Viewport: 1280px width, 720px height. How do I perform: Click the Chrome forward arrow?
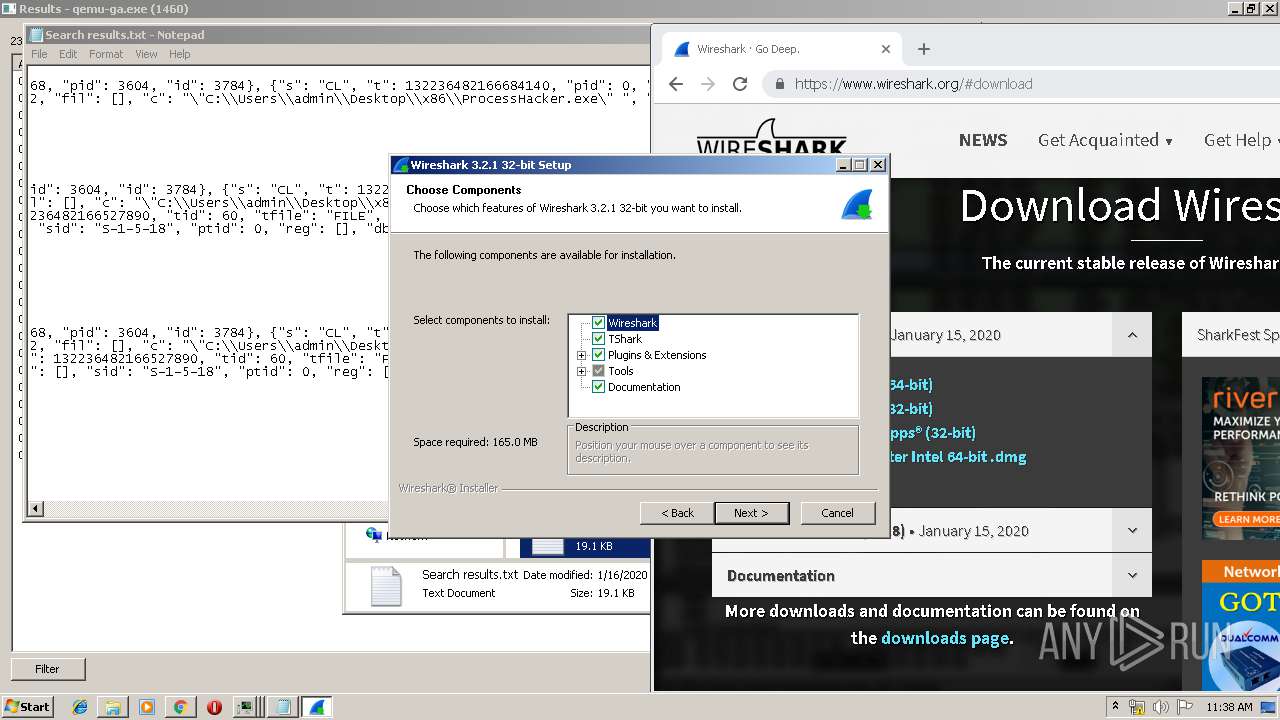[708, 84]
